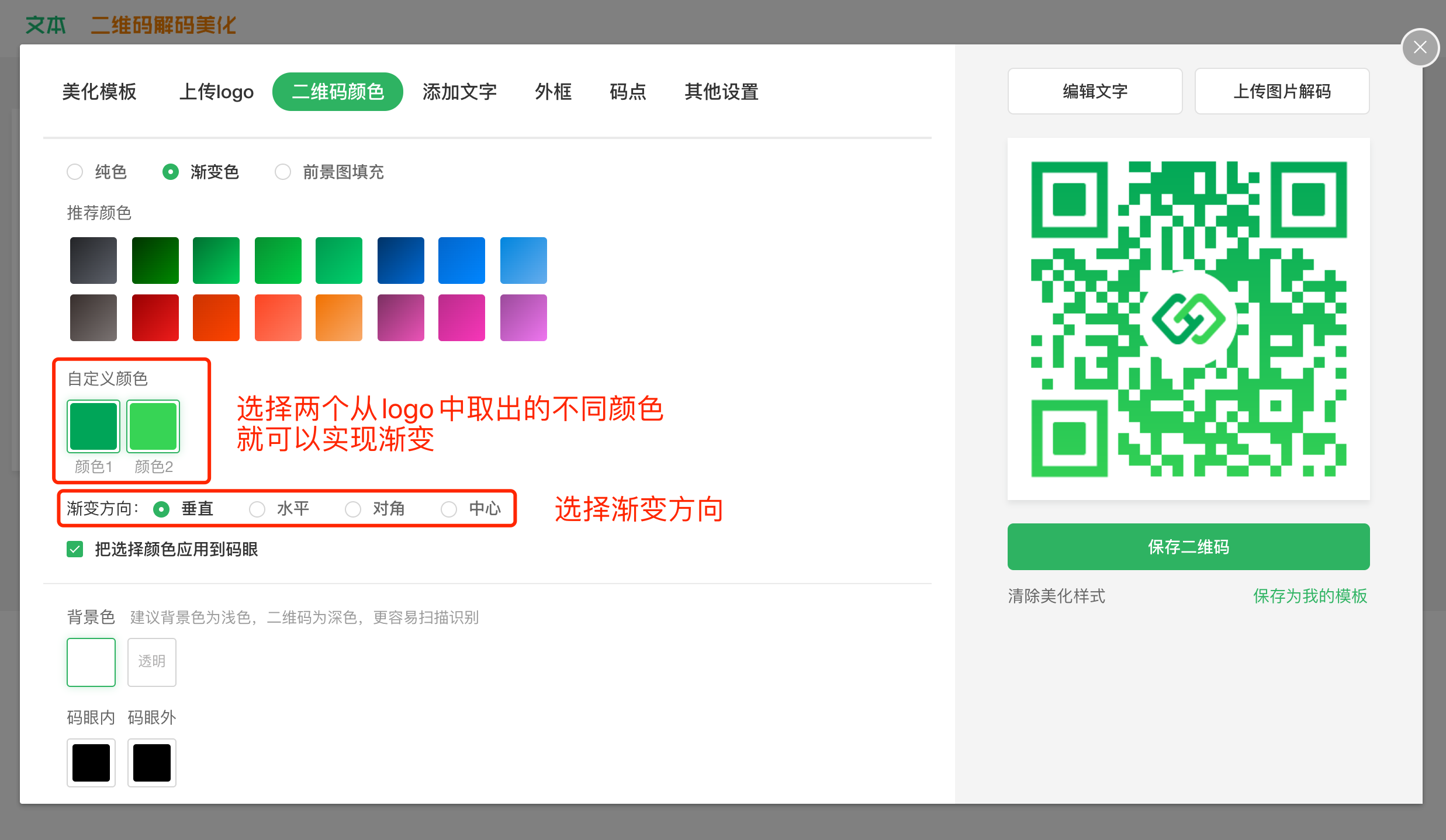The image size is (1446, 840).
Task: Pick the light sky blue swatch
Action: point(524,261)
